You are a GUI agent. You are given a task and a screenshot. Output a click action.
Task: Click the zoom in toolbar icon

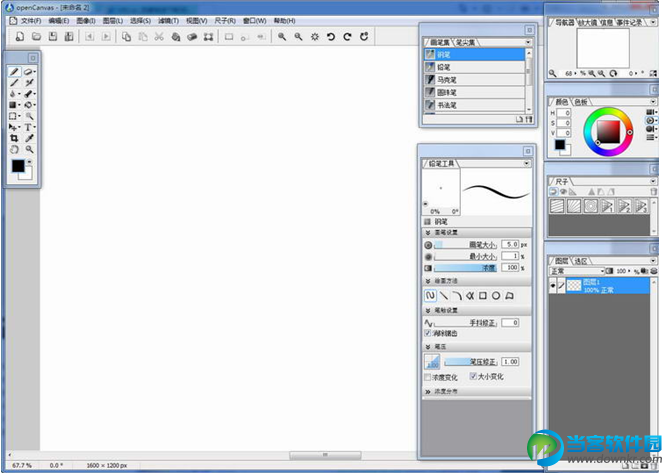pos(282,37)
